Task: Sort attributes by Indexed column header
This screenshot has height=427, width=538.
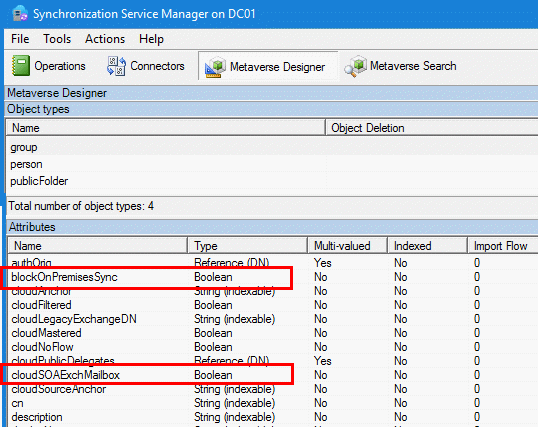Action: (x=427, y=246)
